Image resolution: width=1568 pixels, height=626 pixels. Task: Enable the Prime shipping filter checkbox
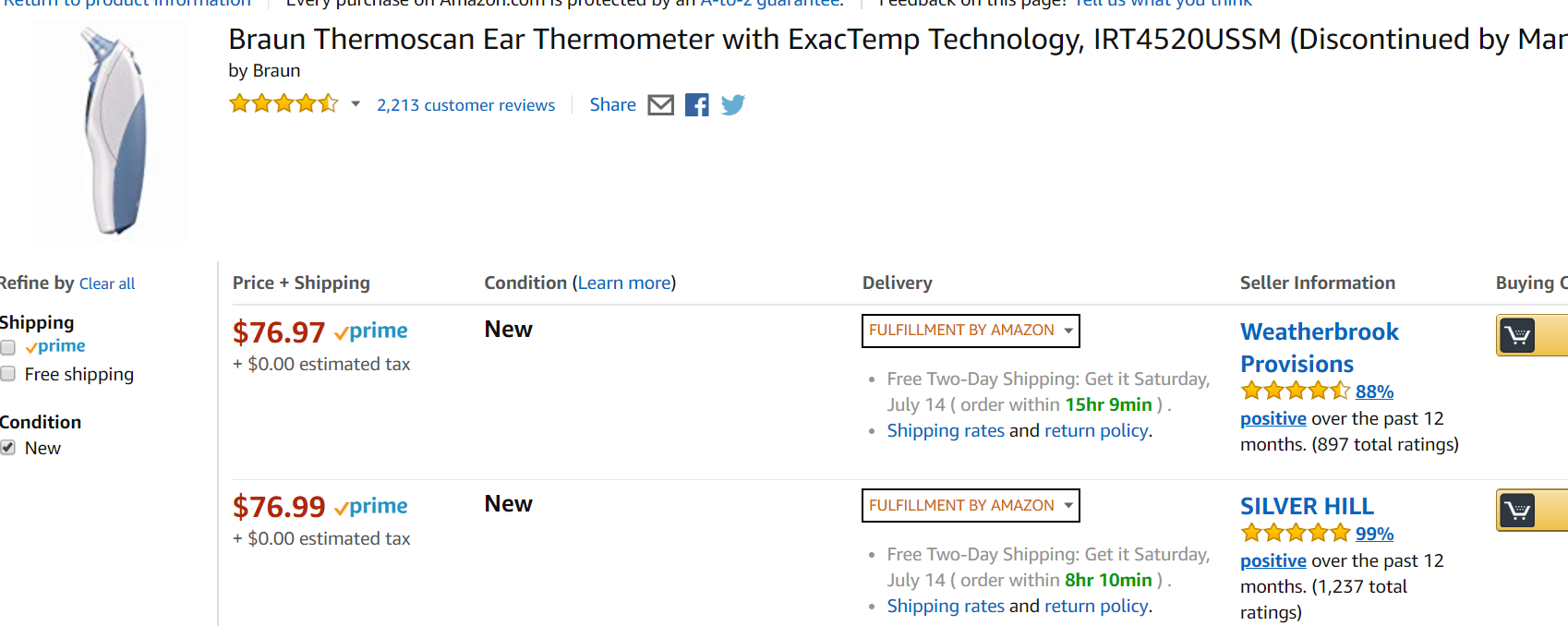tap(8, 347)
